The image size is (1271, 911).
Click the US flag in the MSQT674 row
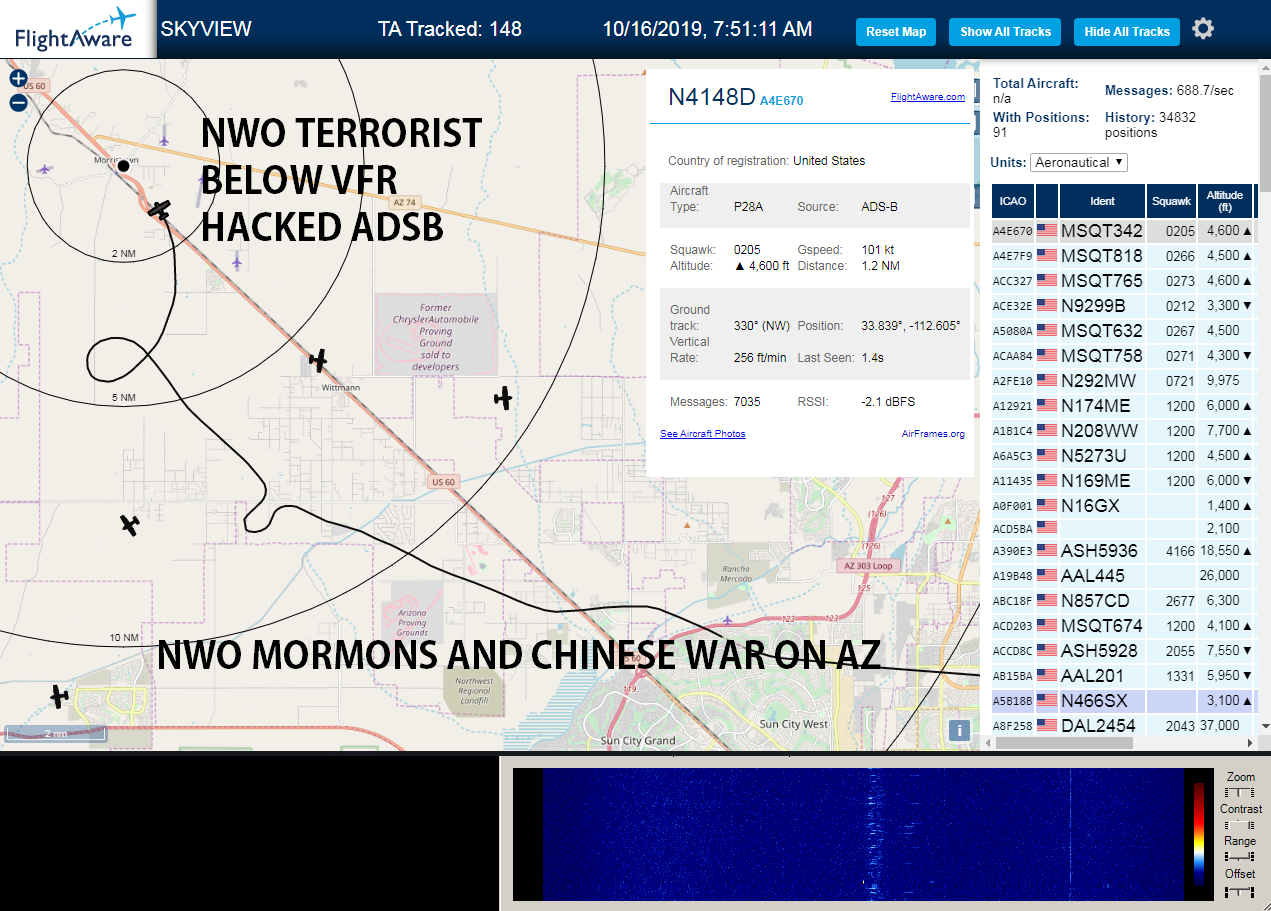pos(1047,626)
